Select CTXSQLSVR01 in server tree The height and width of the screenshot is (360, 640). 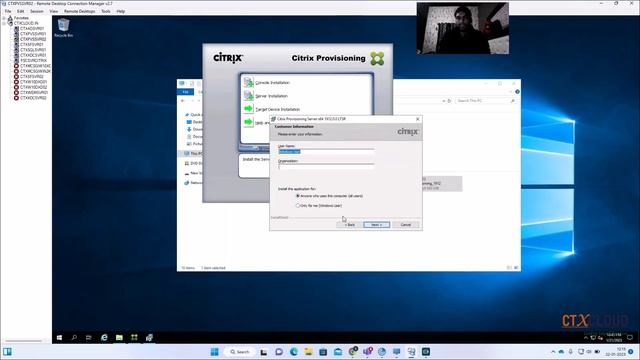[x=33, y=50]
